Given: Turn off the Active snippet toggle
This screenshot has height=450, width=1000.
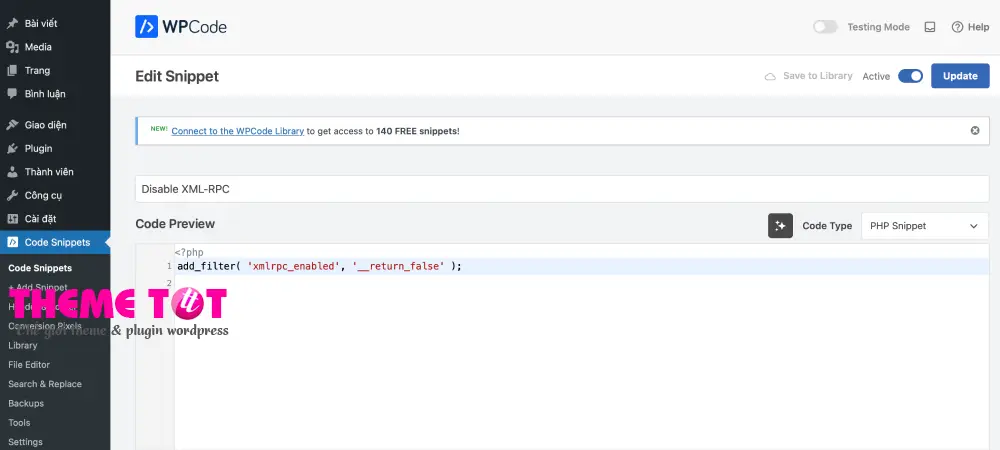Looking at the screenshot, I should coord(910,76).
